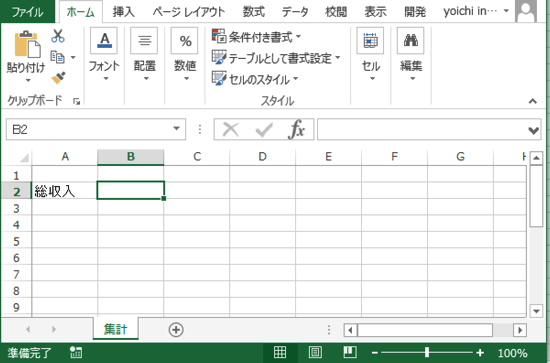Select row 5 header
The image size is (550, 363).
pyautogui.click(x=16, y=241)
